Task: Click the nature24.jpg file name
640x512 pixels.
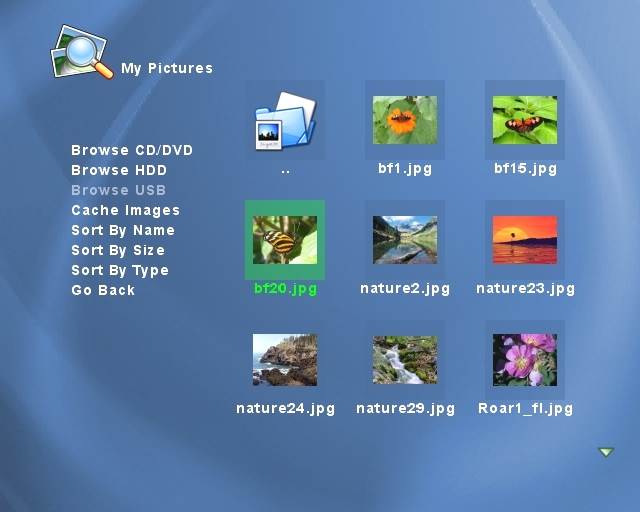Action: coord(285,409)
